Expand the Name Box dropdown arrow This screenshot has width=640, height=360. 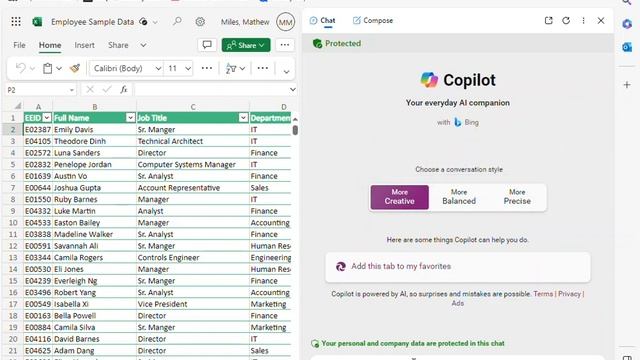pyautogui.click(x=71, y=90)
